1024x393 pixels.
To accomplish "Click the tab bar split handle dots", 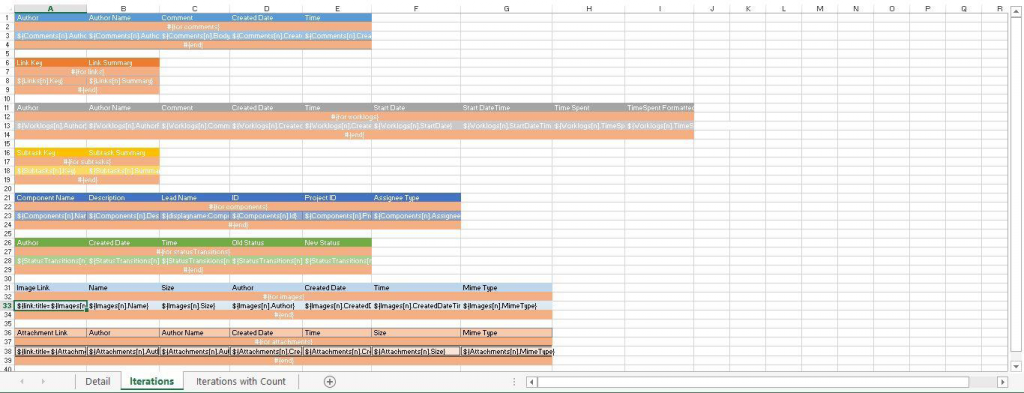I will click(x=514, y=382).
